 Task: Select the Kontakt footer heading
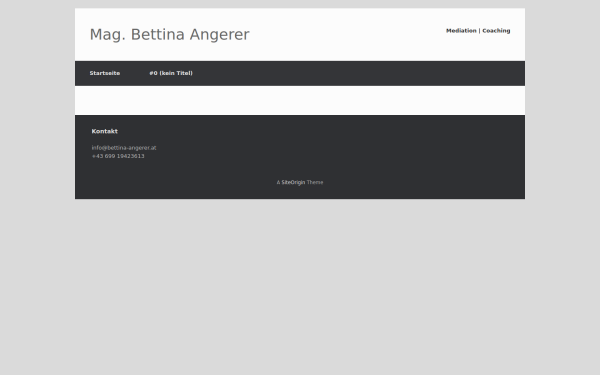coord(104,131)
